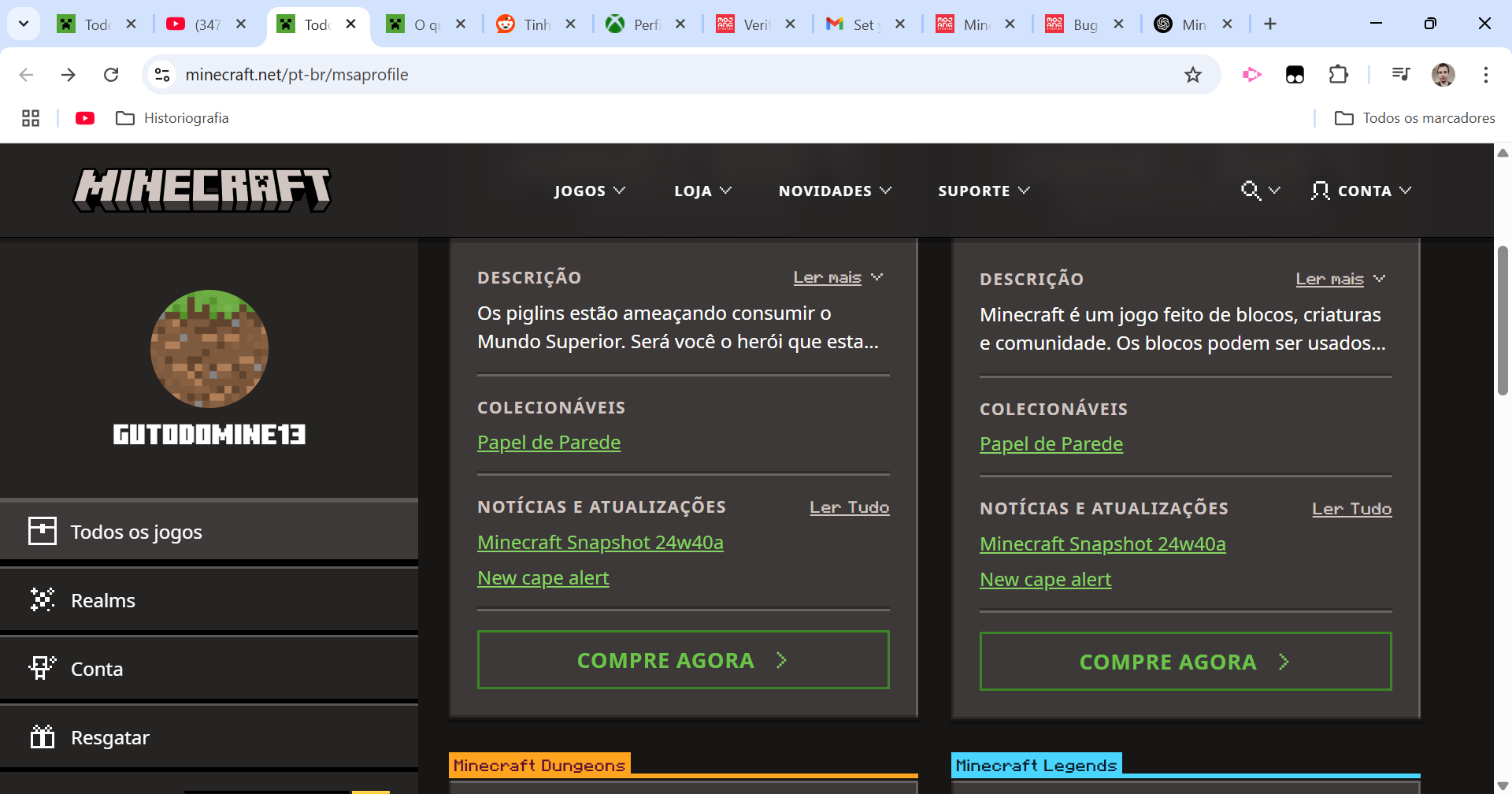Click the Chrome profile avatar

(x=1443, y=75)
